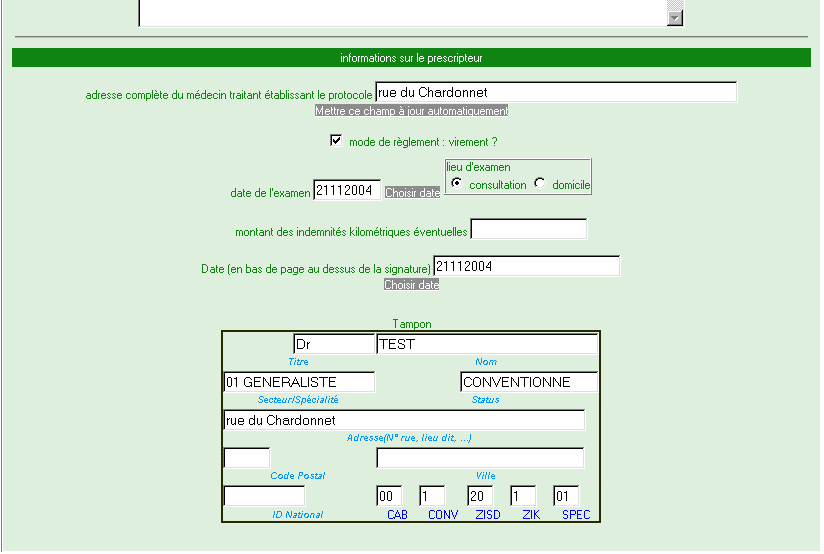The image size is (824, 554).
Task: Click 'Choisir date' next to date de l'examen
Action: pyautogui.click(x=412, y=192)
